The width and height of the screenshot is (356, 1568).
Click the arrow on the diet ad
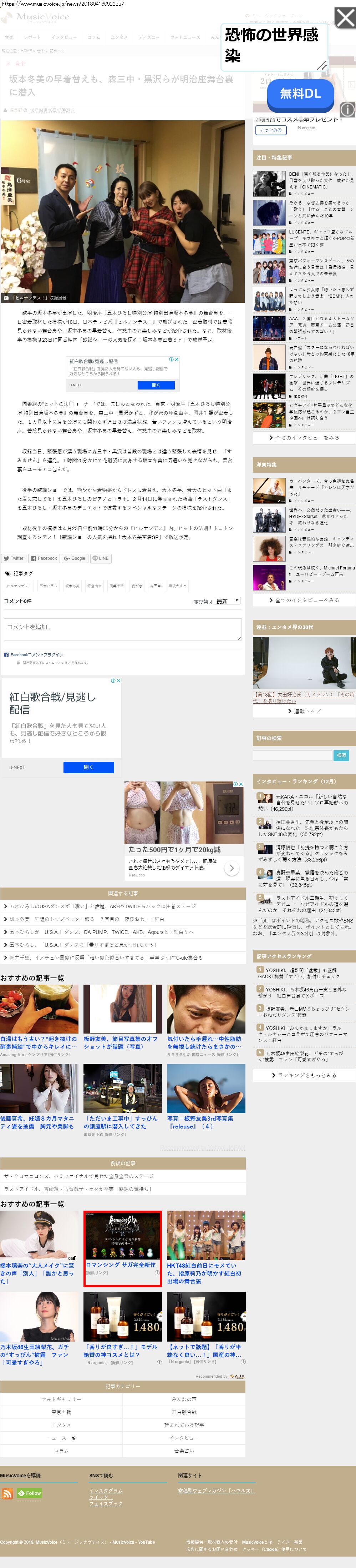click(x=231, y=869)
